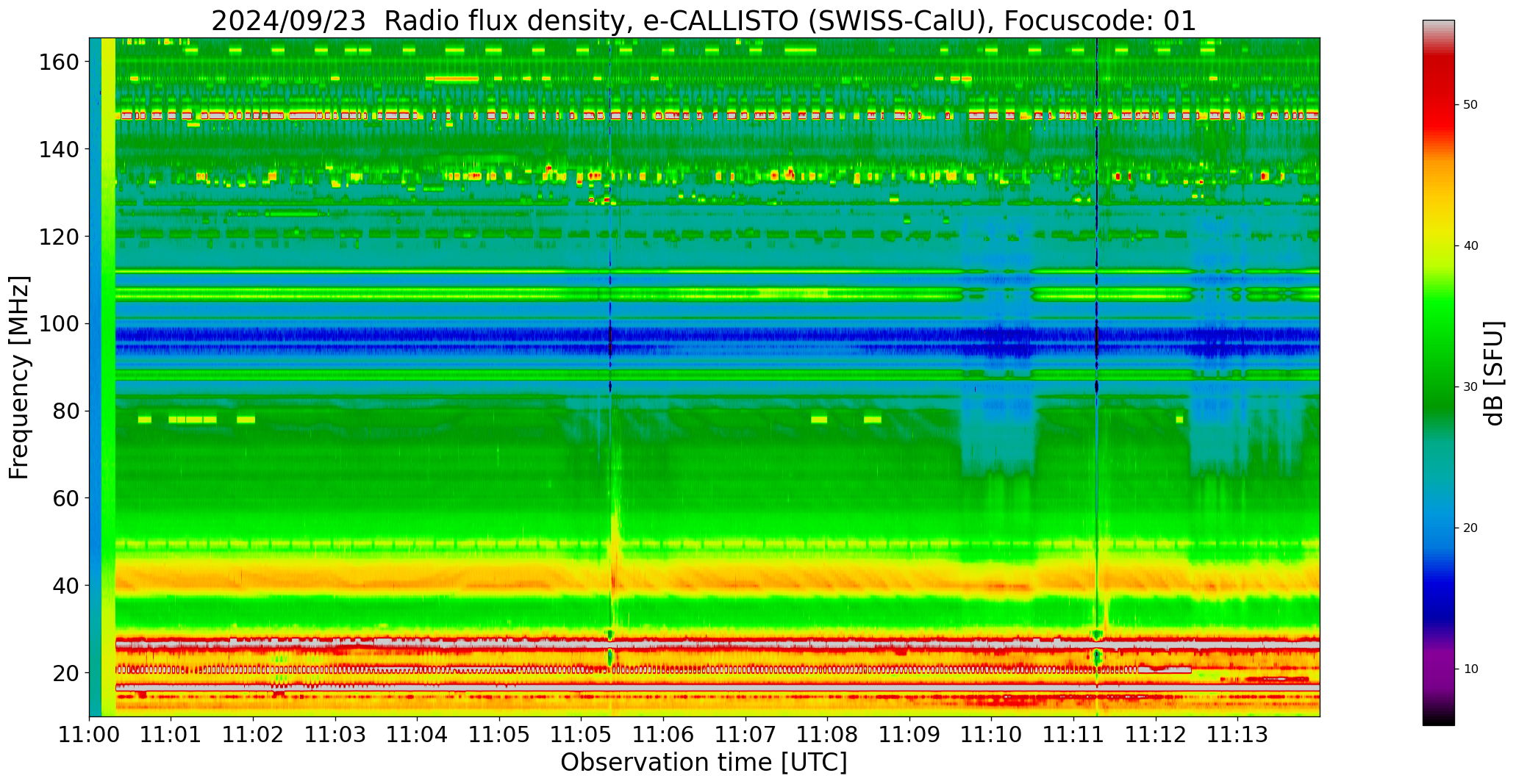
Task: Click the colorbar tick label 50
Action: click(x=1470, y=105)
